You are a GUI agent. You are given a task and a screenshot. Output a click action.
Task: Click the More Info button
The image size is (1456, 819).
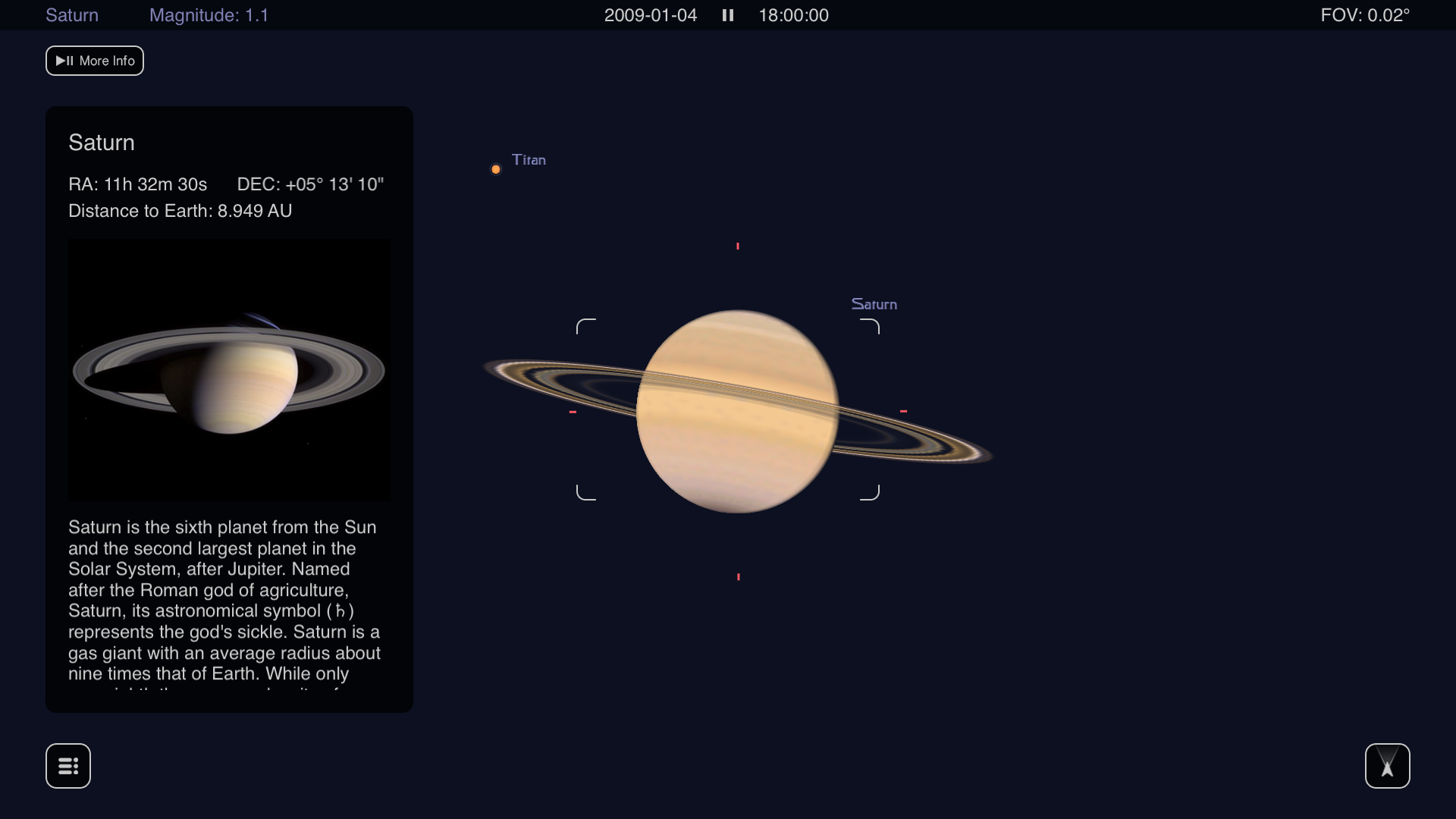coord(95,61)
